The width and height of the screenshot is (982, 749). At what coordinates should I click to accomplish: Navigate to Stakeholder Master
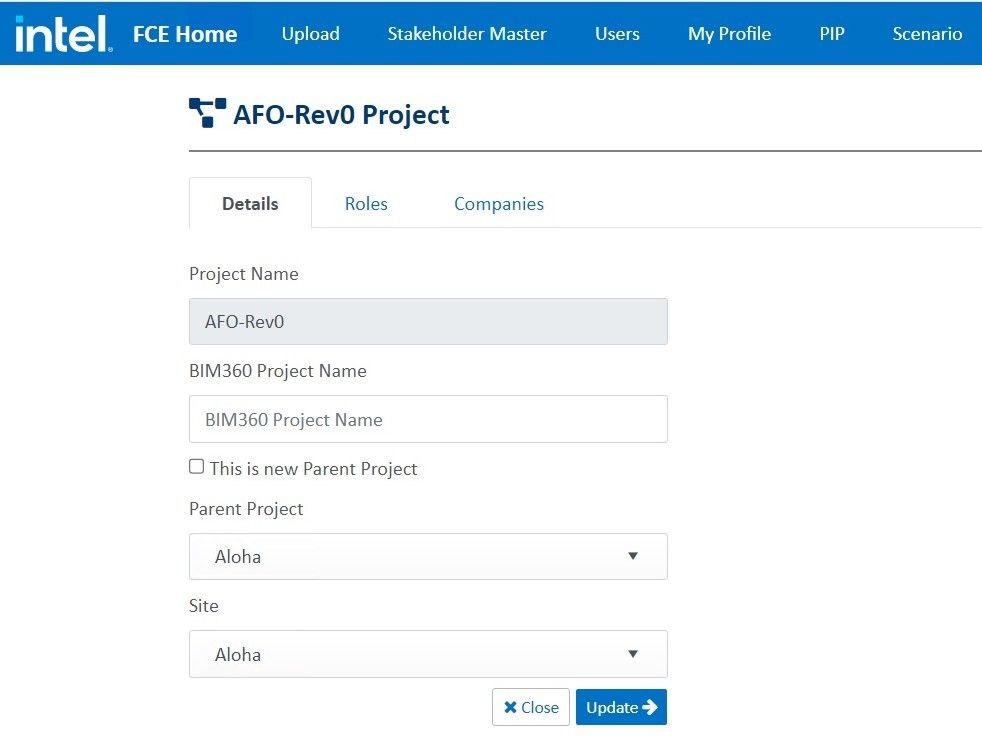[x=467, y=34]
